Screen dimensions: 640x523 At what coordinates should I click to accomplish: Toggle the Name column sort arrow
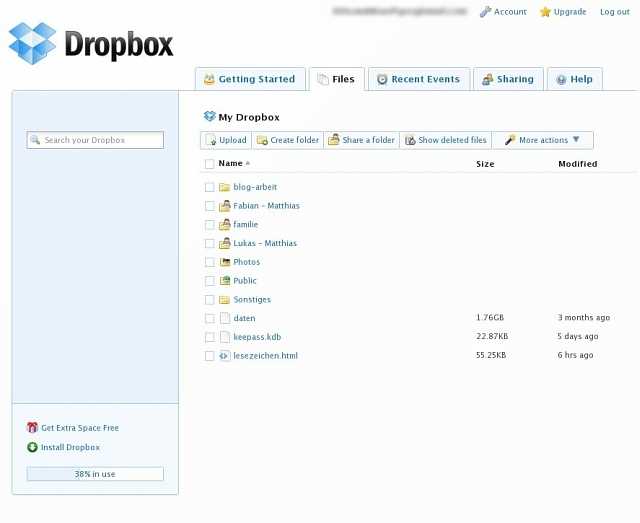point(247,163)
